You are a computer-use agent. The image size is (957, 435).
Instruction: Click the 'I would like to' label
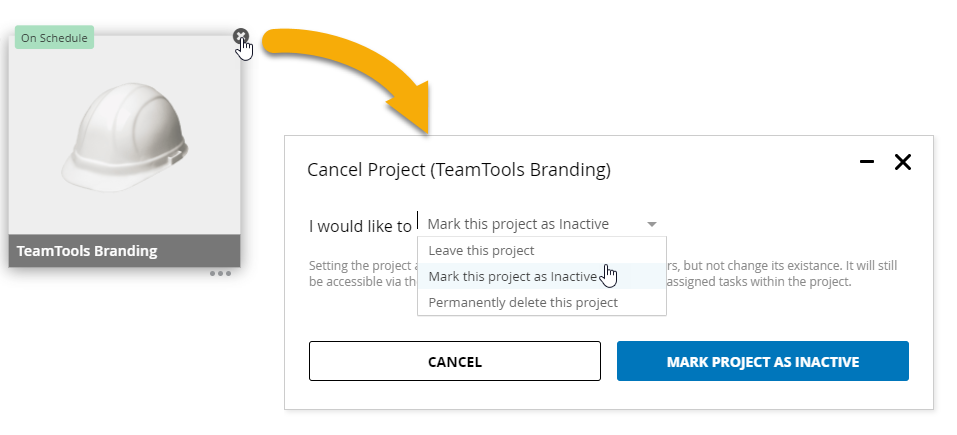(x=360, y=226)
